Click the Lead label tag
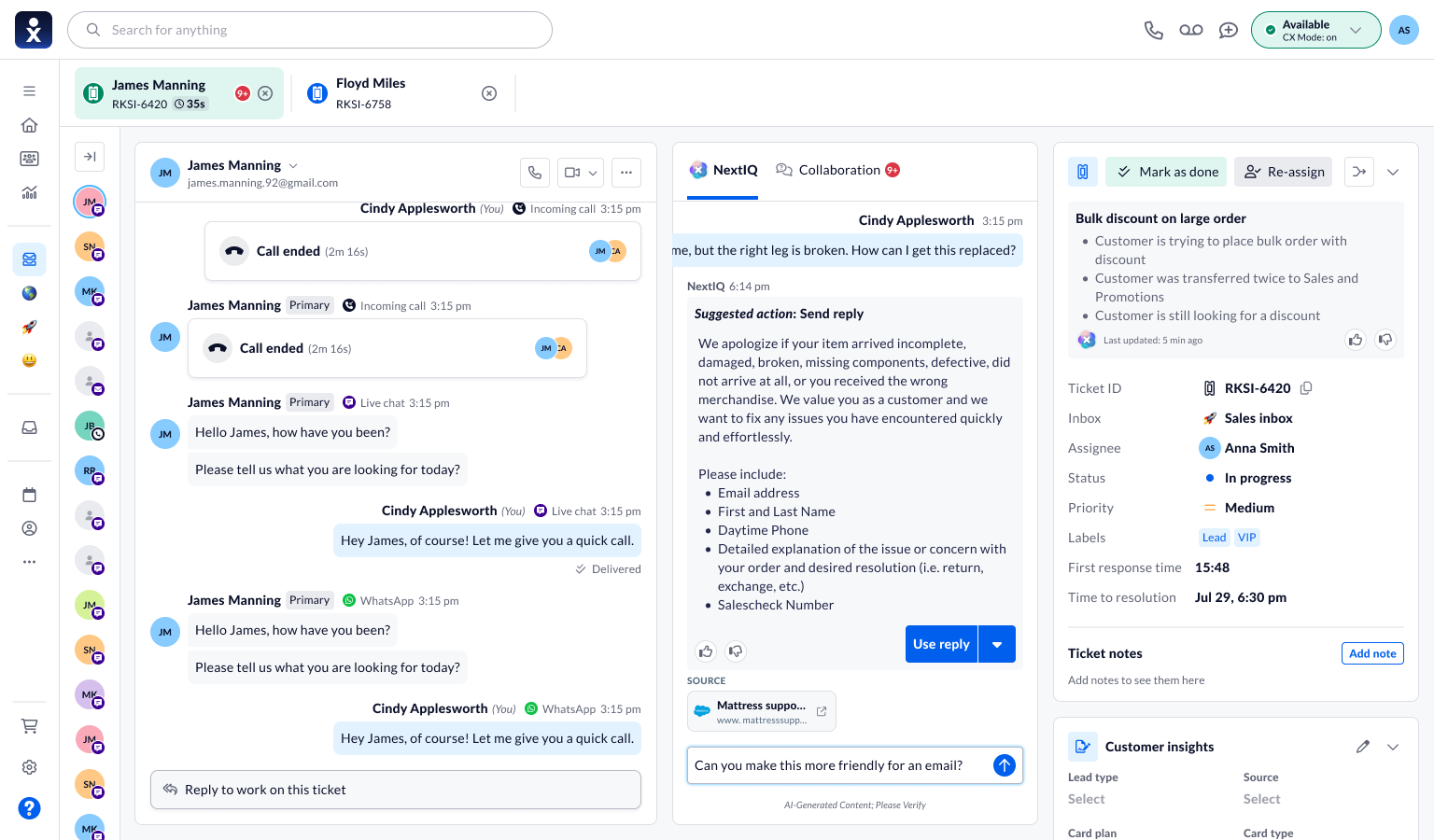The width and height of the screenshot is (1434, 840). tap(1214, 538)
